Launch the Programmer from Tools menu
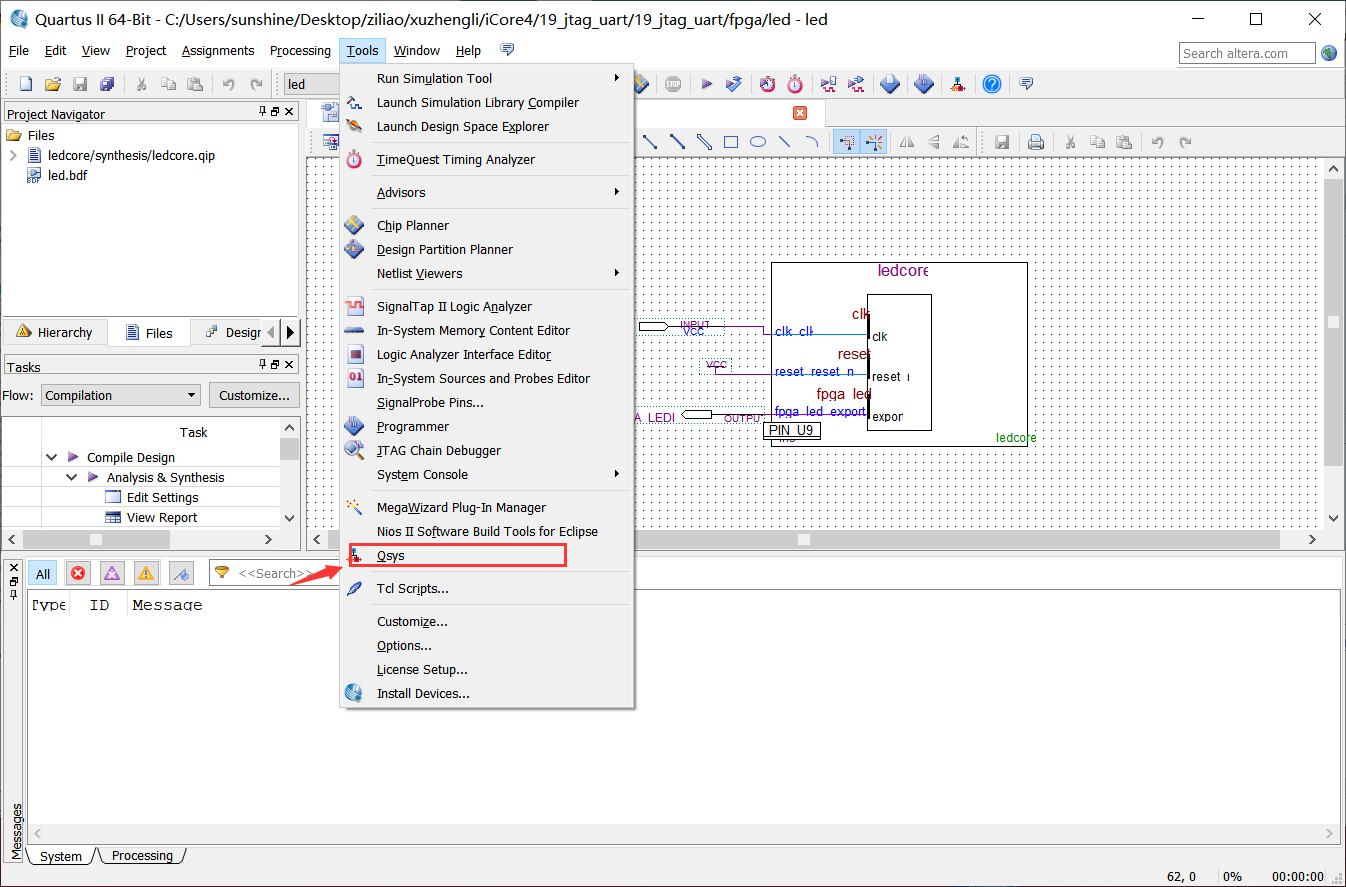This screenshot has width=1346, height=887. coord(412,427)
